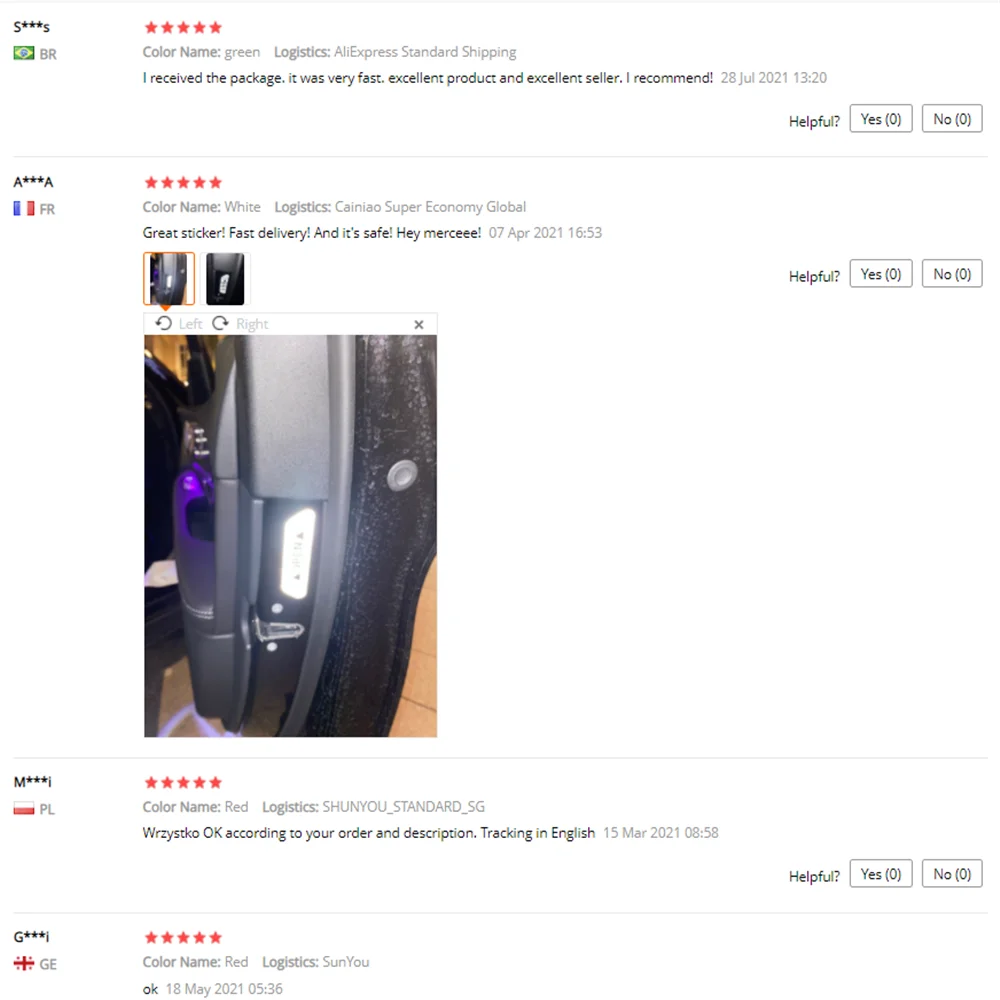Click the Georgia flag icon
Screen dimensions: 1000x1000
click(x=24, y=963)
